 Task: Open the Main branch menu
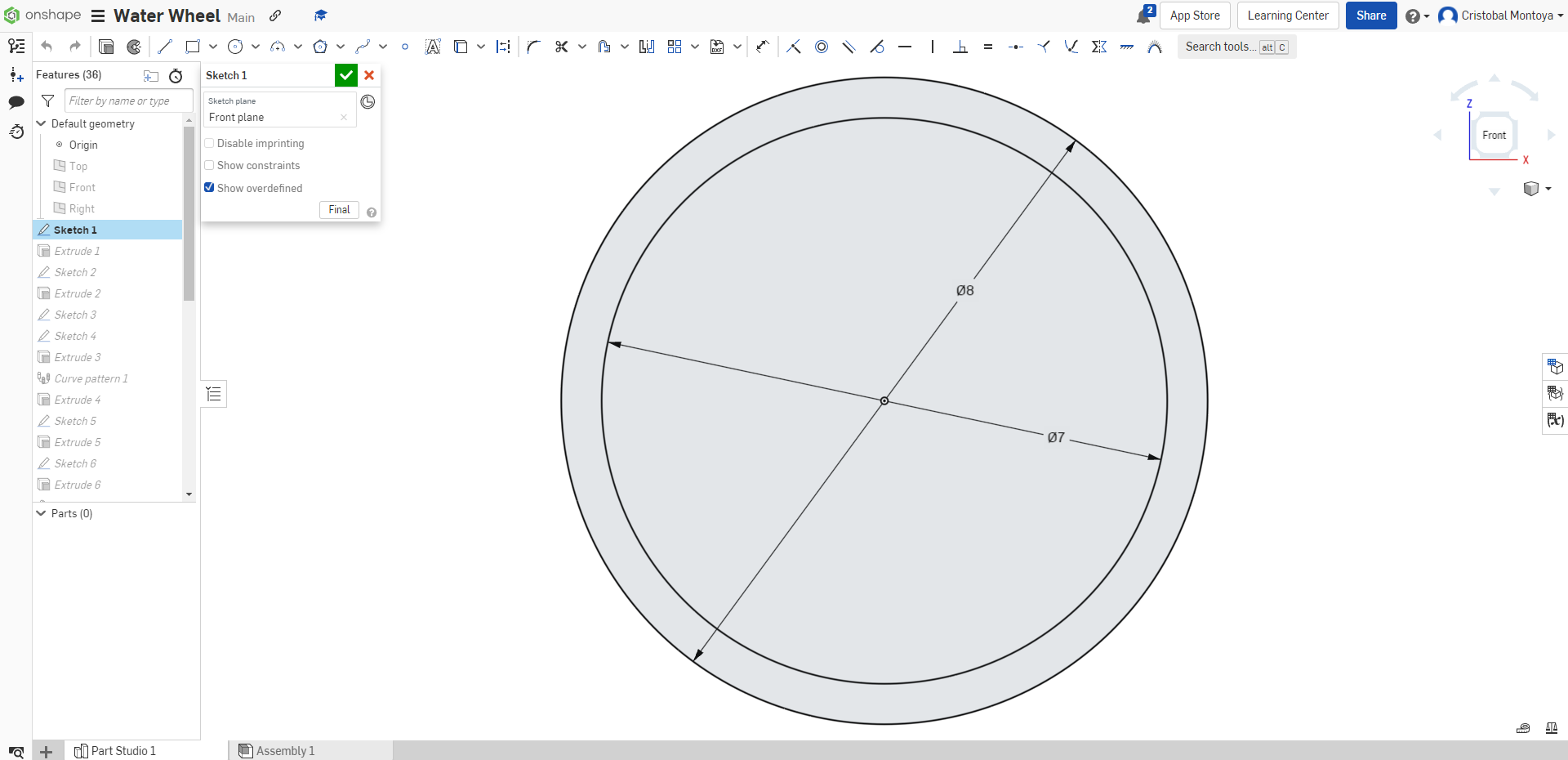coord(241,16)
